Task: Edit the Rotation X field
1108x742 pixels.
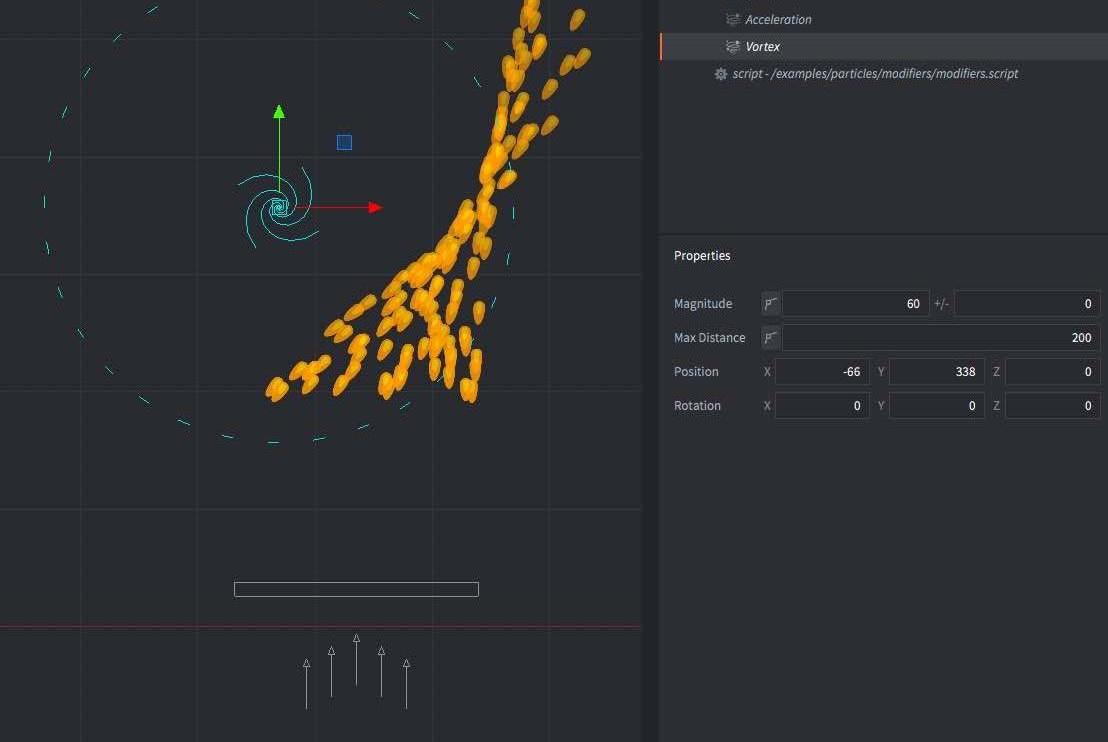Action: (x=822, y=406)
